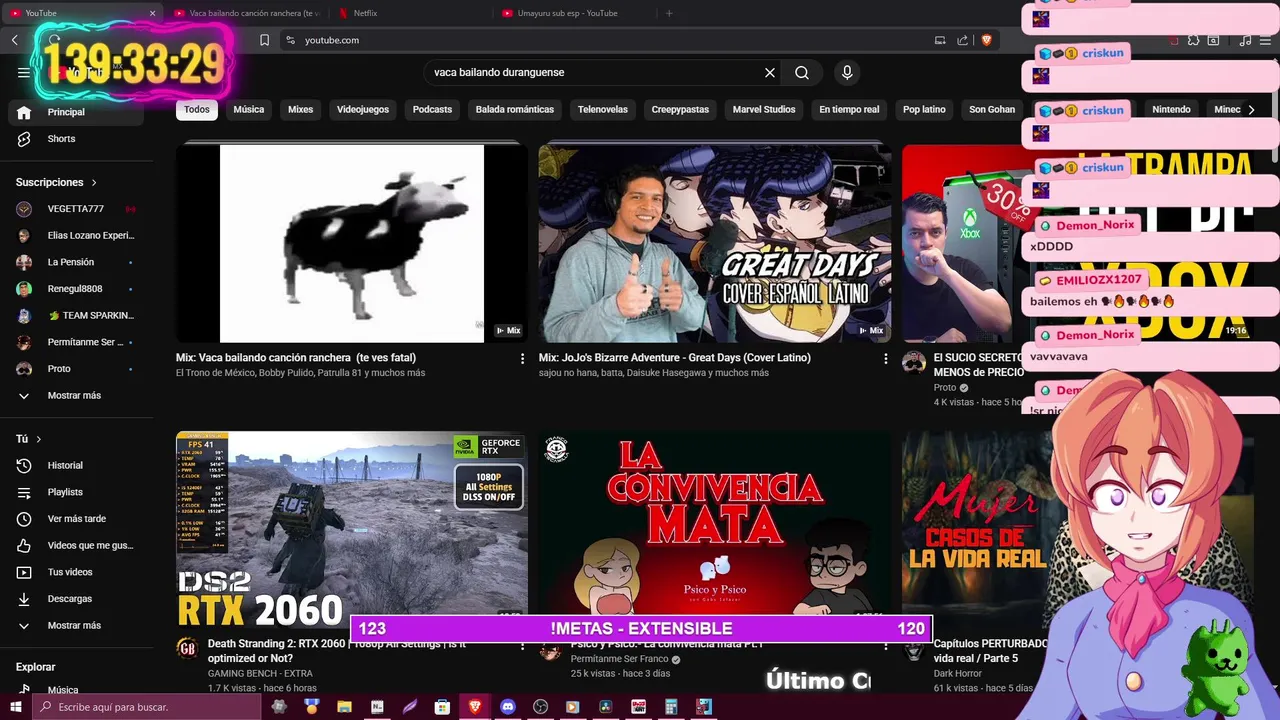
Task: Expand Mostrar más under subscriptions
Action: coord(76,395)
